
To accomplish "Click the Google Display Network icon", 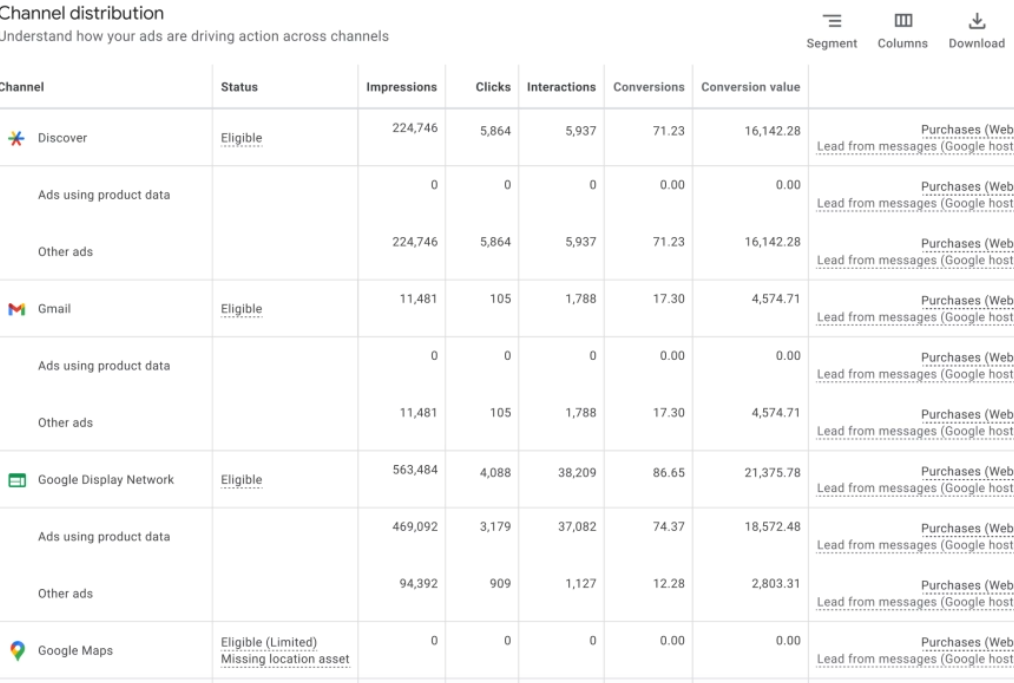I will click(x=16, y=480).
